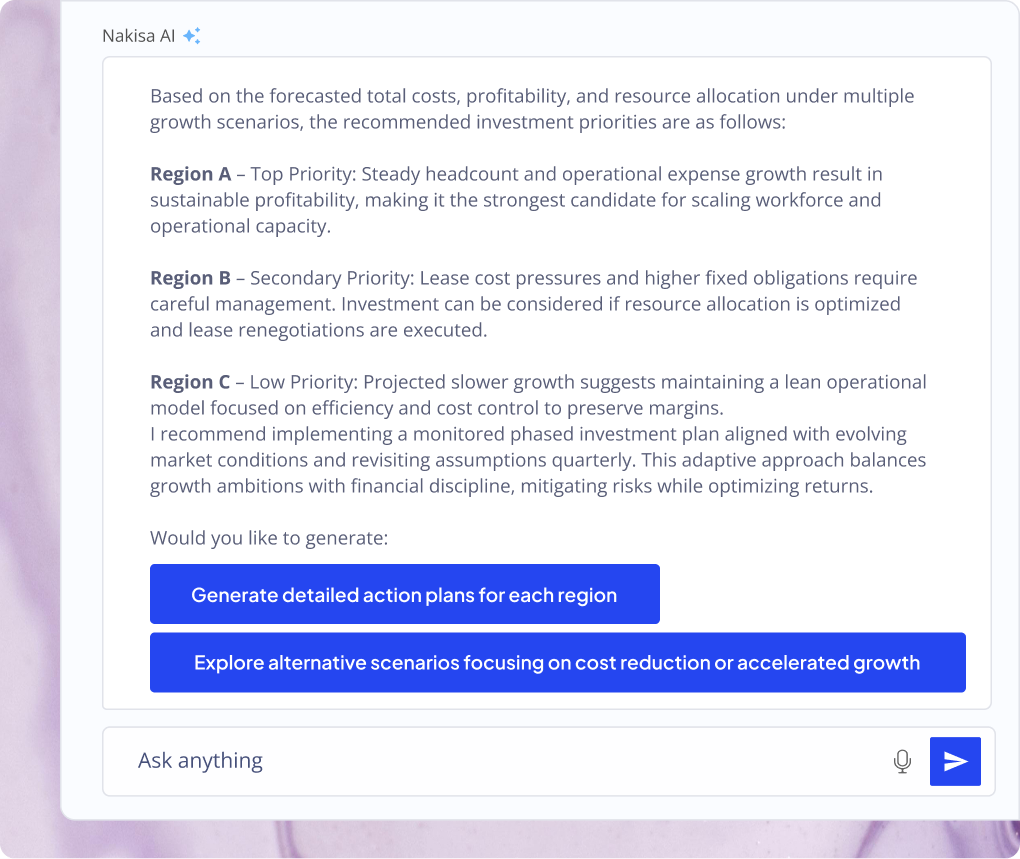Explore alternative scenarios on cost reduction

pos(557,663)
